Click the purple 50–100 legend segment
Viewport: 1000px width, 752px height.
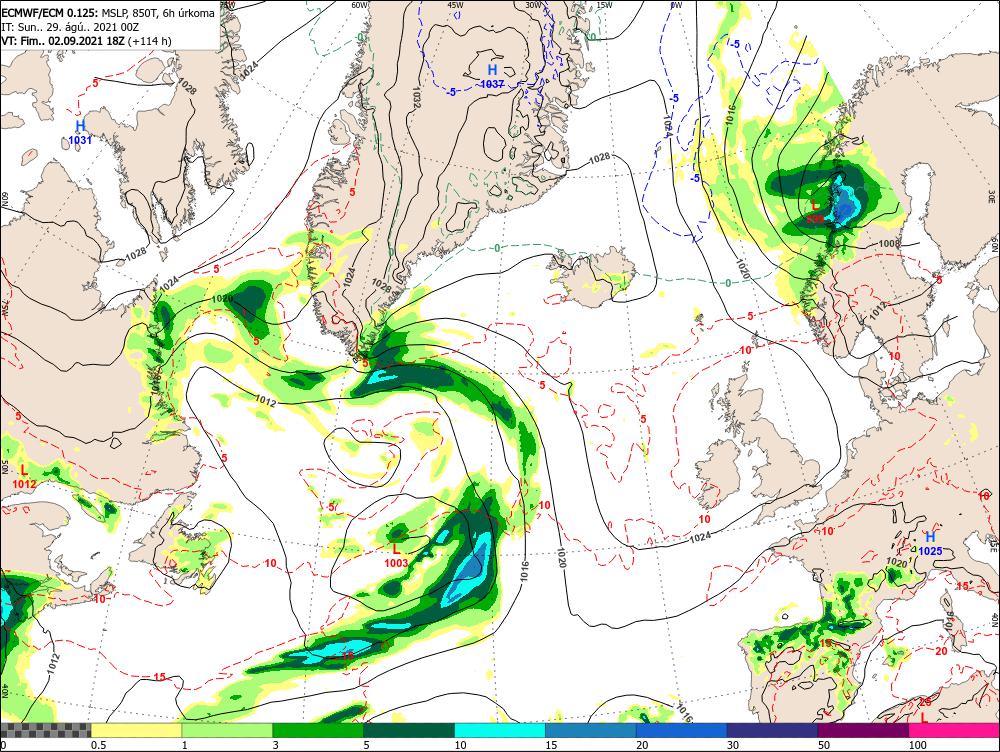coord(863,730)
